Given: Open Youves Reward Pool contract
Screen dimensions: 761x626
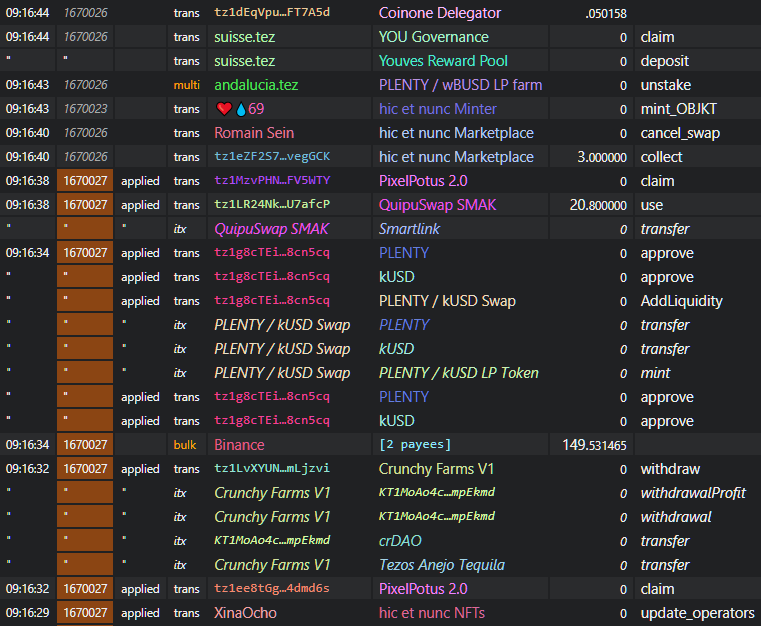Looking at the screenshot, I should point(443,61).
